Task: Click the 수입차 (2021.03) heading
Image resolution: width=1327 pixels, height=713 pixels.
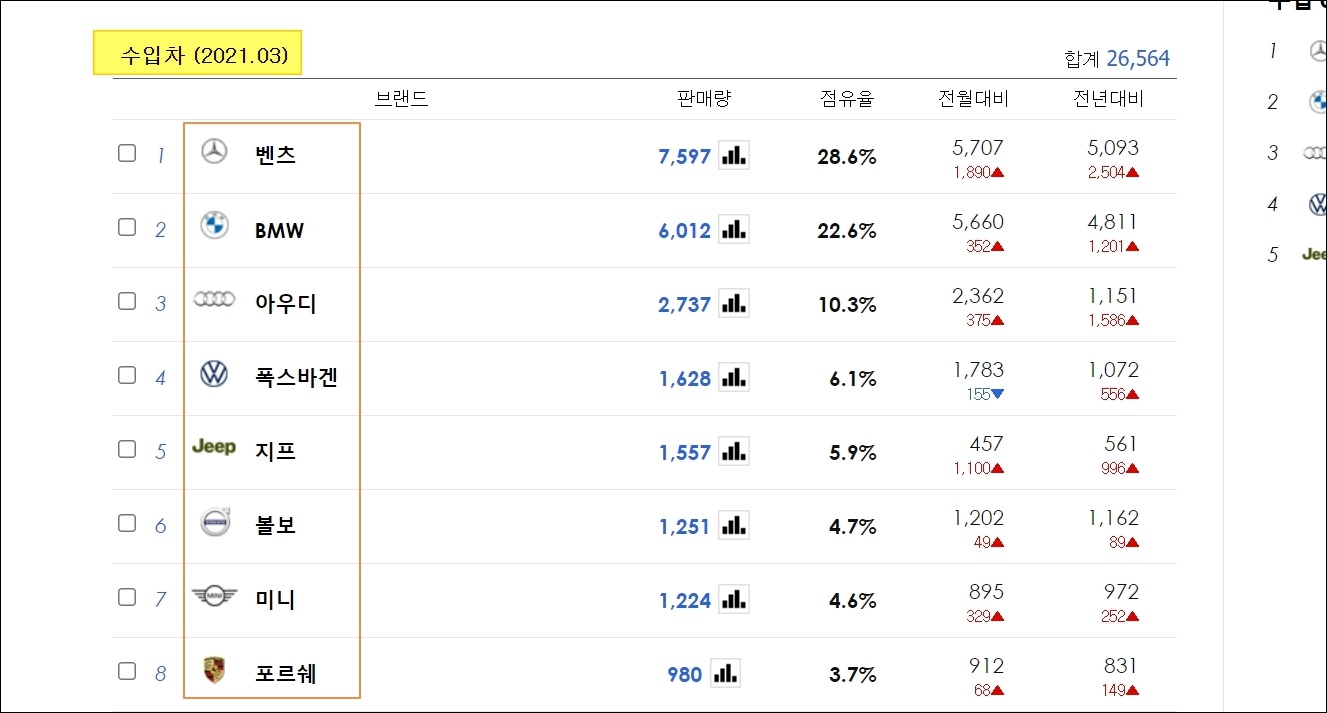Action: point(204,55)
